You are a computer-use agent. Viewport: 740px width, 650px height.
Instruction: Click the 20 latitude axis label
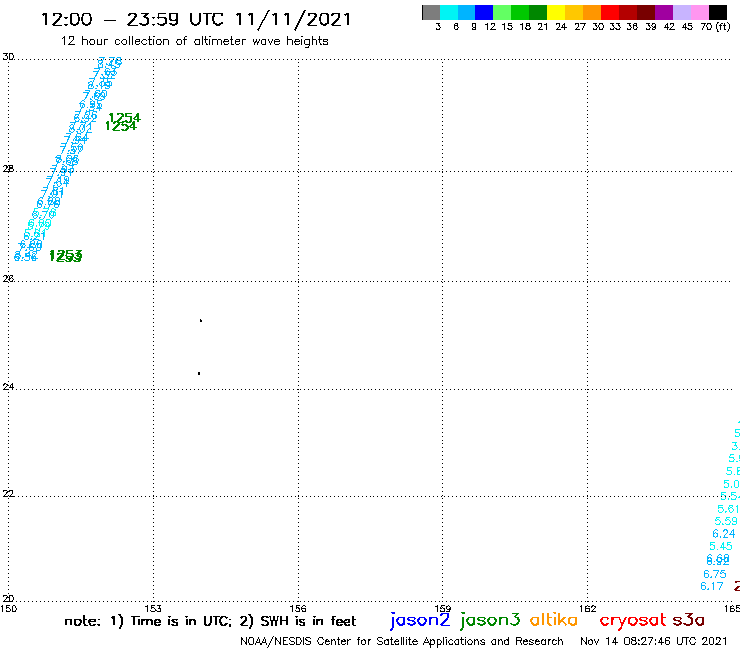point(8,599)
